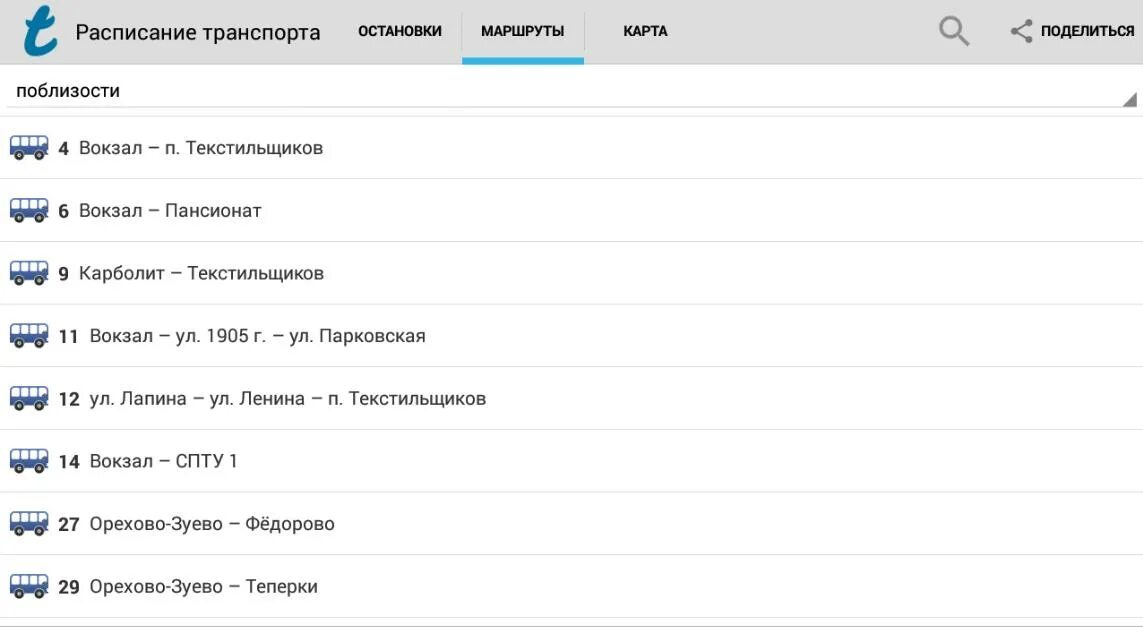Image resolution: width=1143 pixels, height=627 pixels.
Task: Choose route 6 Вокзал – Пансионат
Action: click(572, 211)
